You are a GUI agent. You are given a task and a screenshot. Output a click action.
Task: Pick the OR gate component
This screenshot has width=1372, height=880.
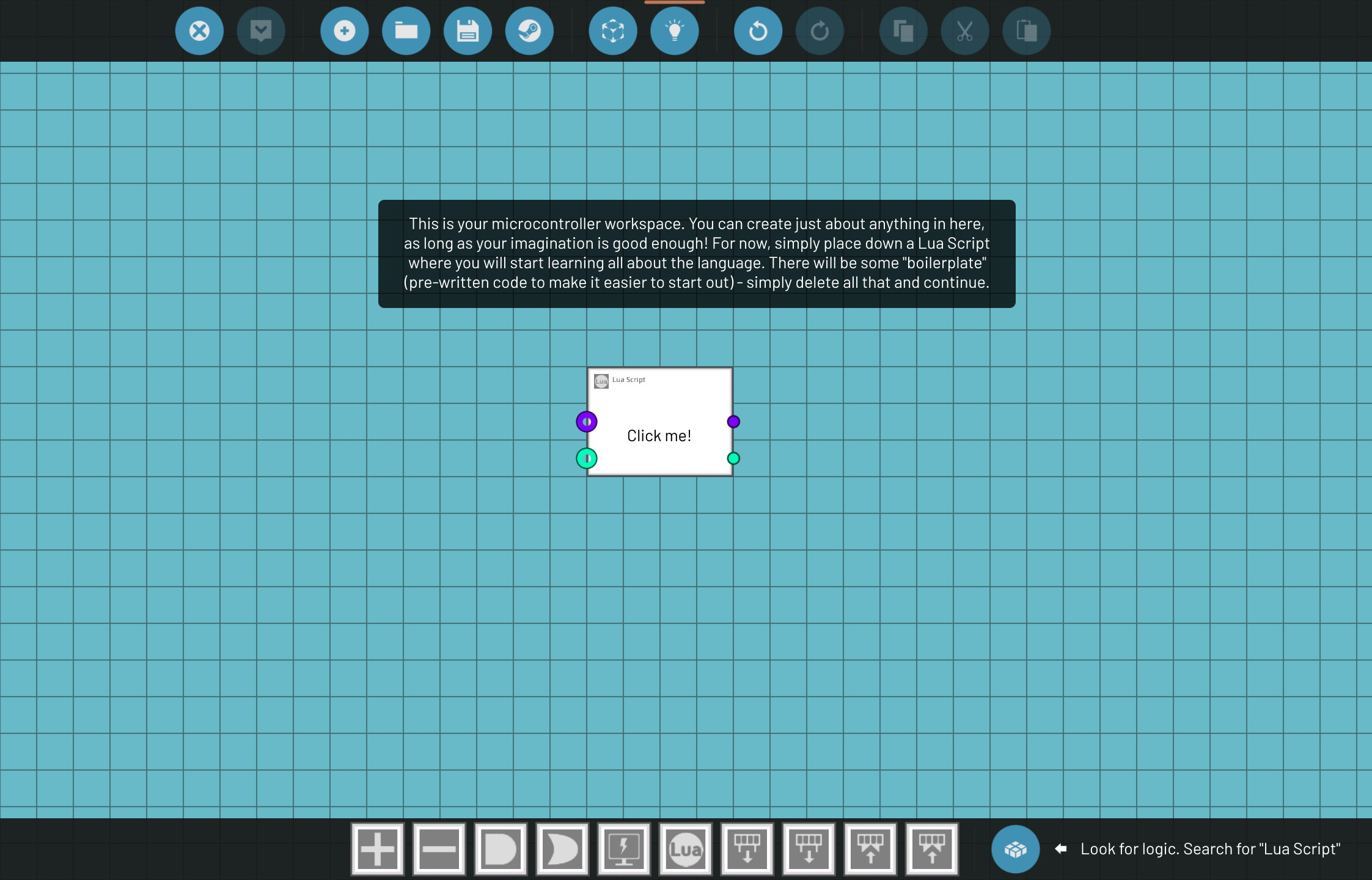(563, 849)
